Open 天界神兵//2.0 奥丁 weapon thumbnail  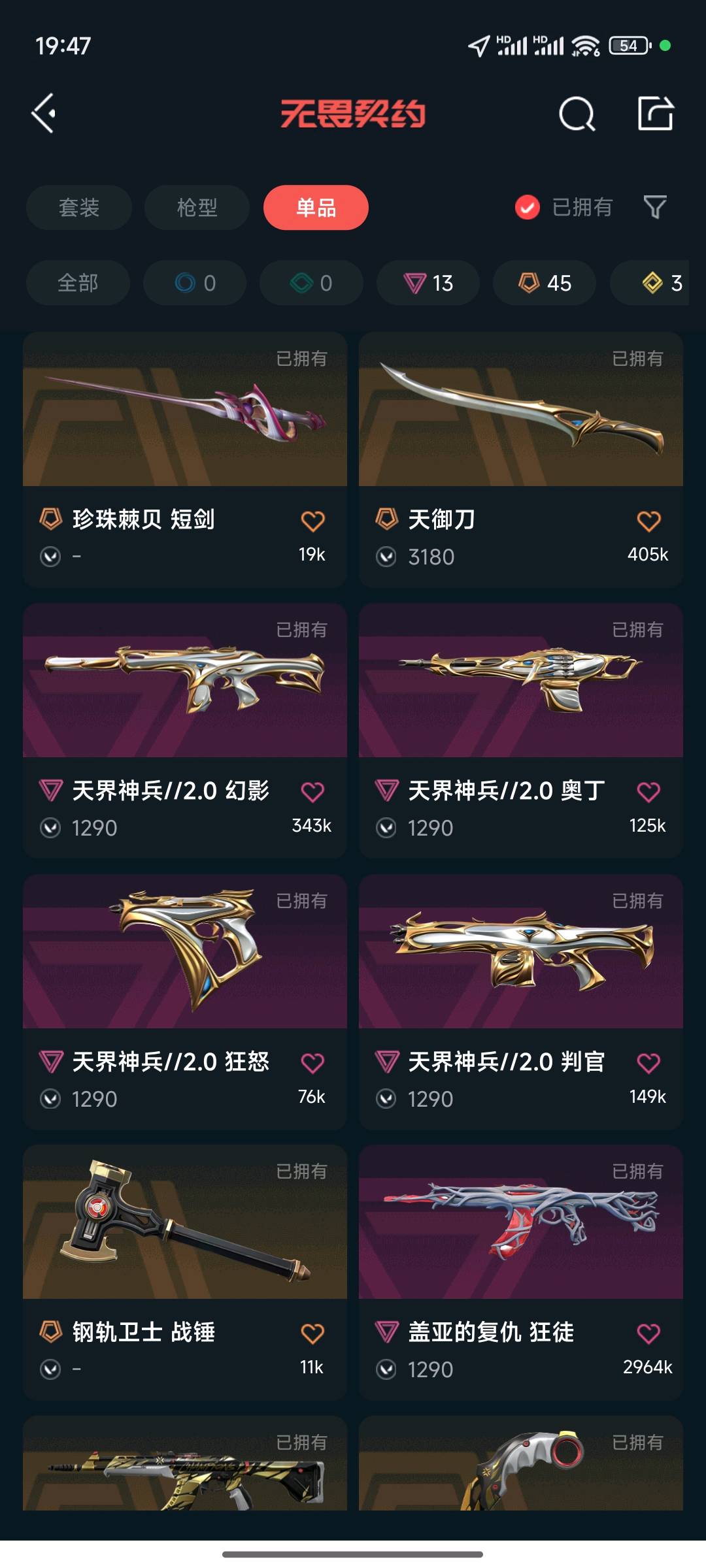521,680
